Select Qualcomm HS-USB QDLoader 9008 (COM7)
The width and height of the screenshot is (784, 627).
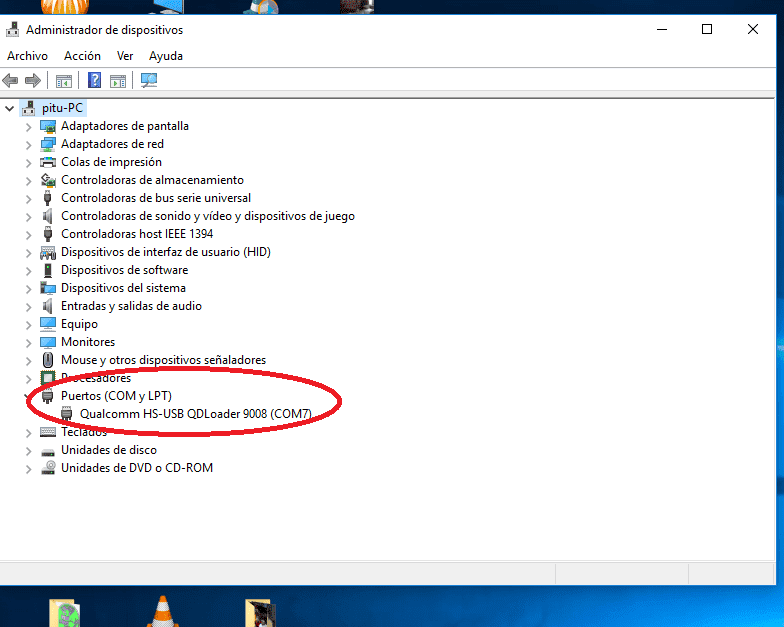196,414
